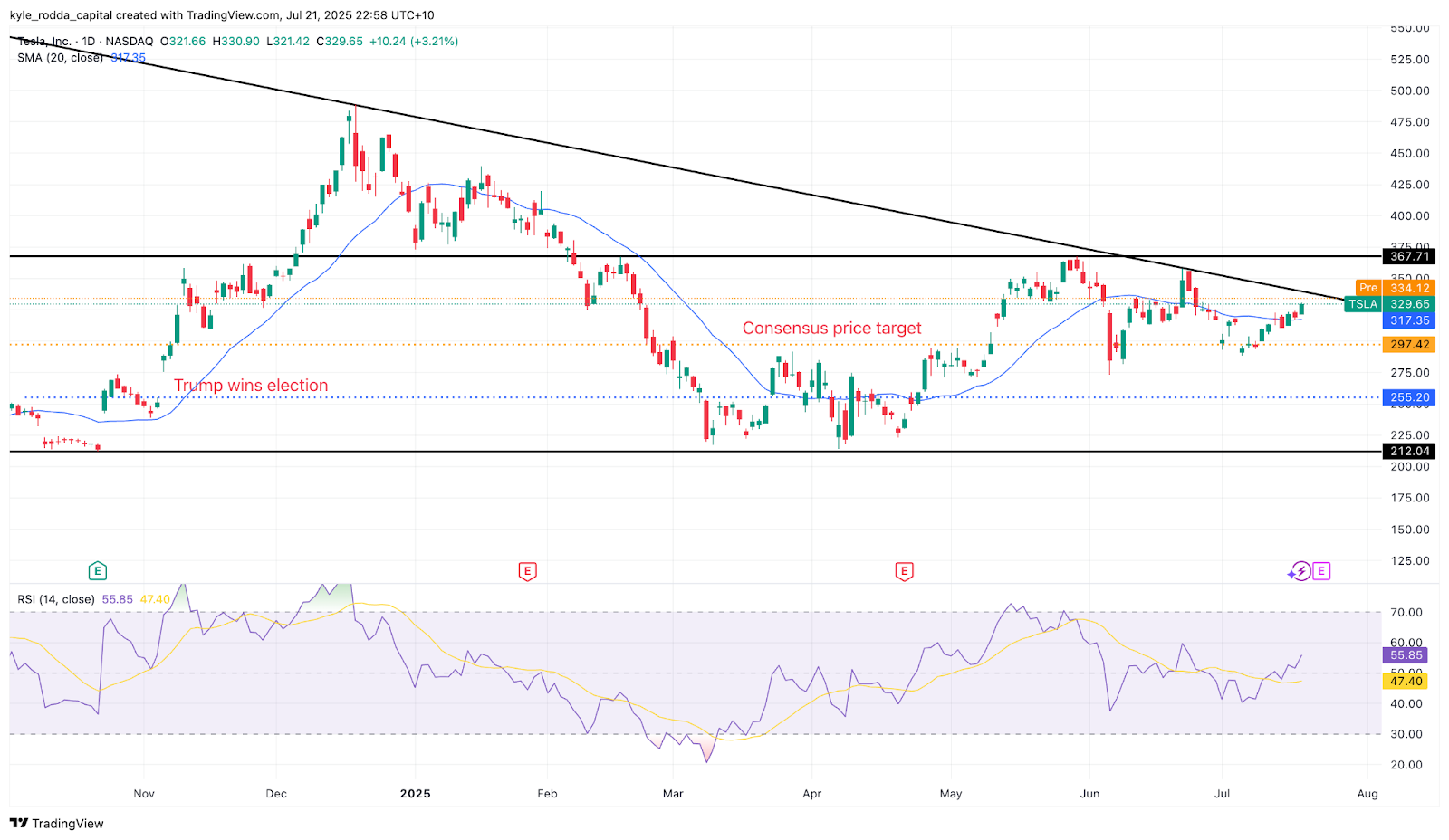
Task: Click the purple 55.85 RSI value label
Action: 1406,655
